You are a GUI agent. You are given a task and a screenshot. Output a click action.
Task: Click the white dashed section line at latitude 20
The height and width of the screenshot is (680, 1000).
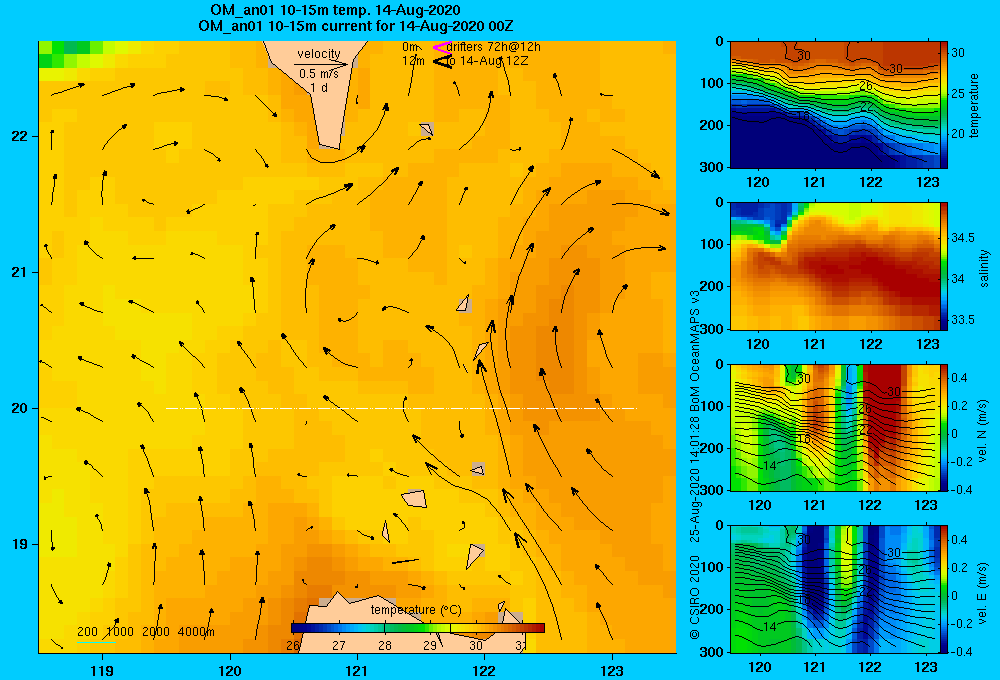pyautogui.click(x=401, y=408)
